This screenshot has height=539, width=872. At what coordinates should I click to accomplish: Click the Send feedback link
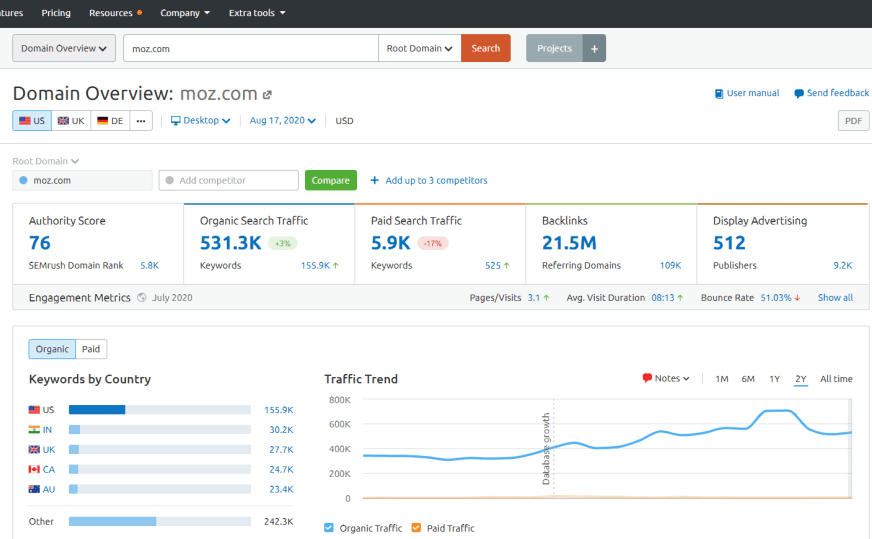click(838, 93)
